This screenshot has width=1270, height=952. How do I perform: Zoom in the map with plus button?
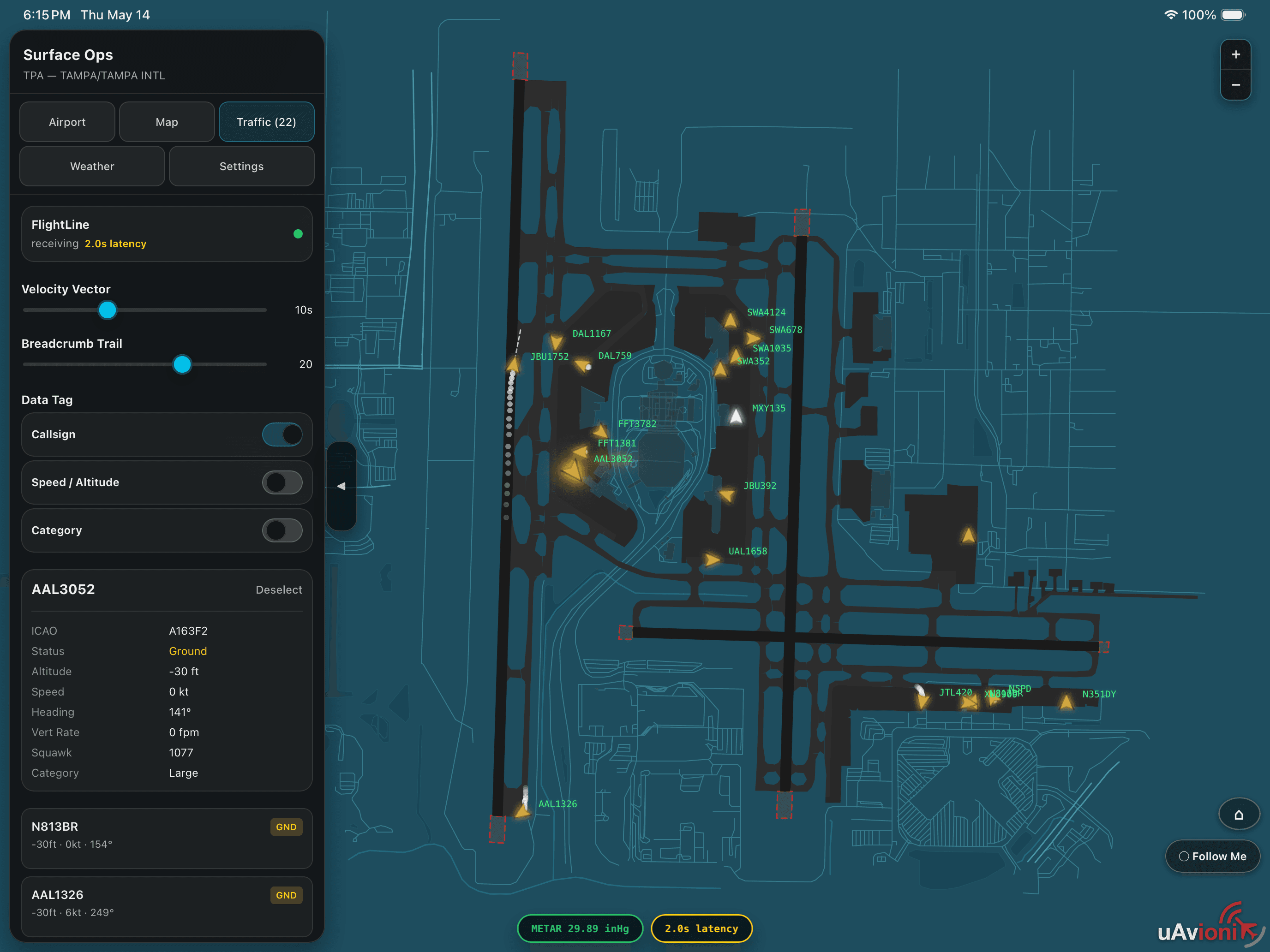coord(1235,54)
